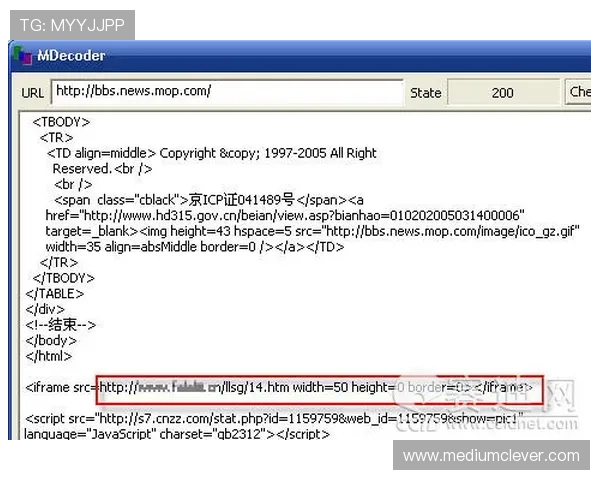Open the www.mediumclever.com watermark link
Viewport: 600px width, 480px height.
click(491, 456)
